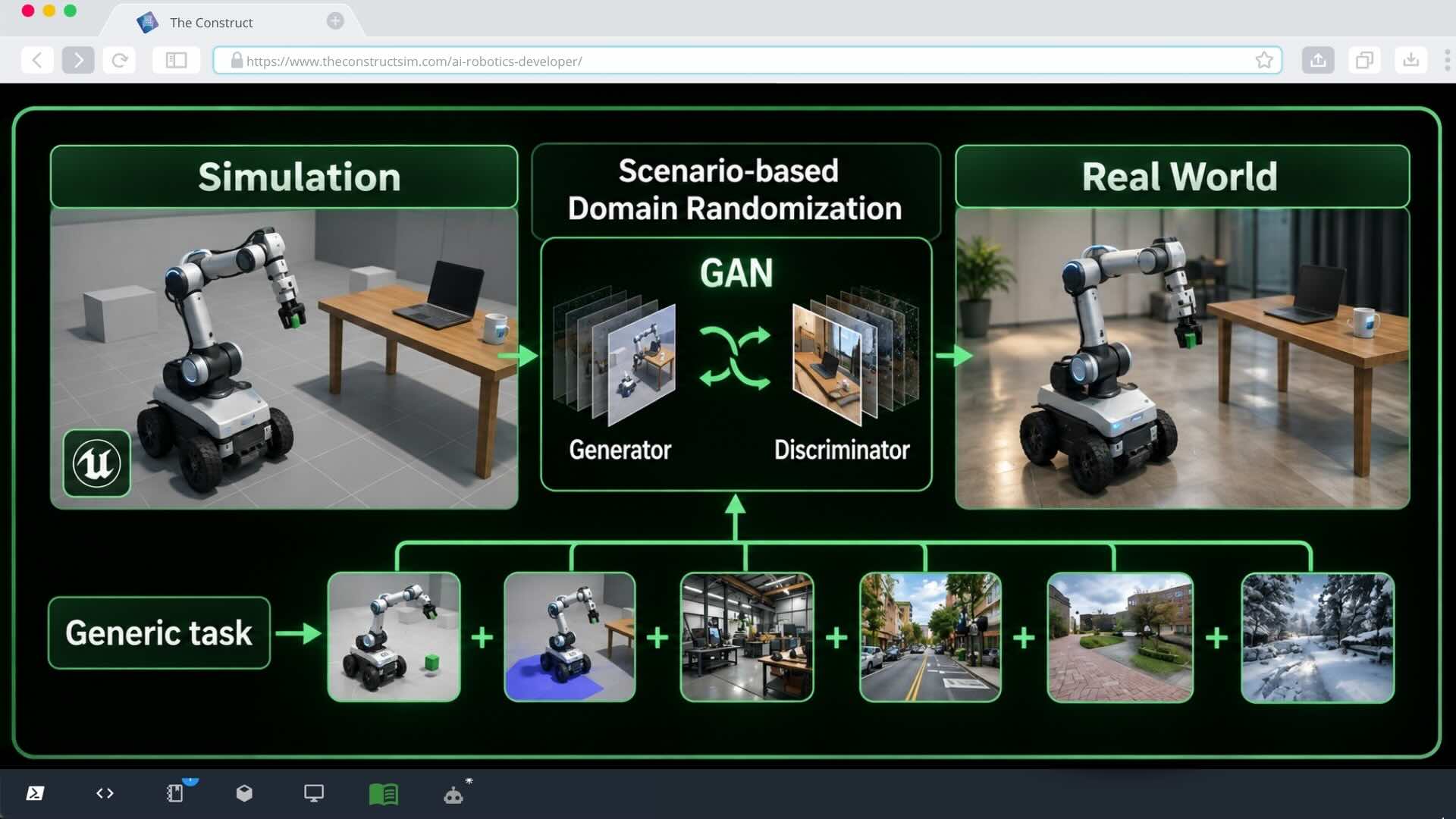Select the industrial workshop thumbnail
The image size is (1456, 819).
(747, 637)
